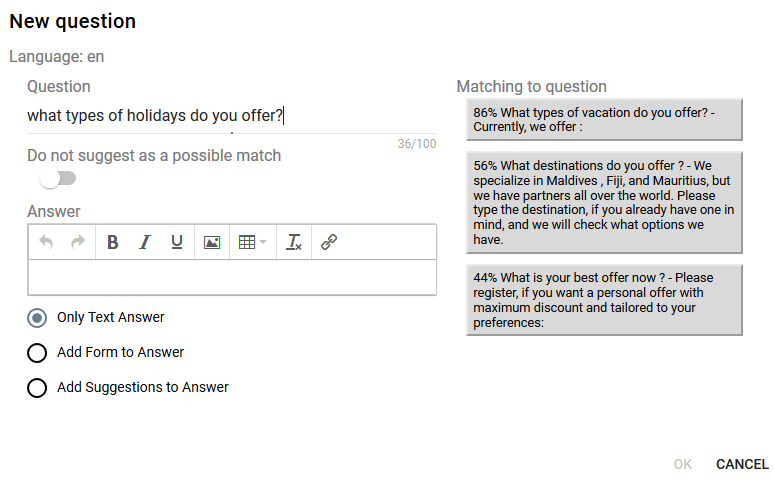The height and width of the screenshot is (479, 774).
Task: Underline text using the U icon
Action: [x=177, y=242]
